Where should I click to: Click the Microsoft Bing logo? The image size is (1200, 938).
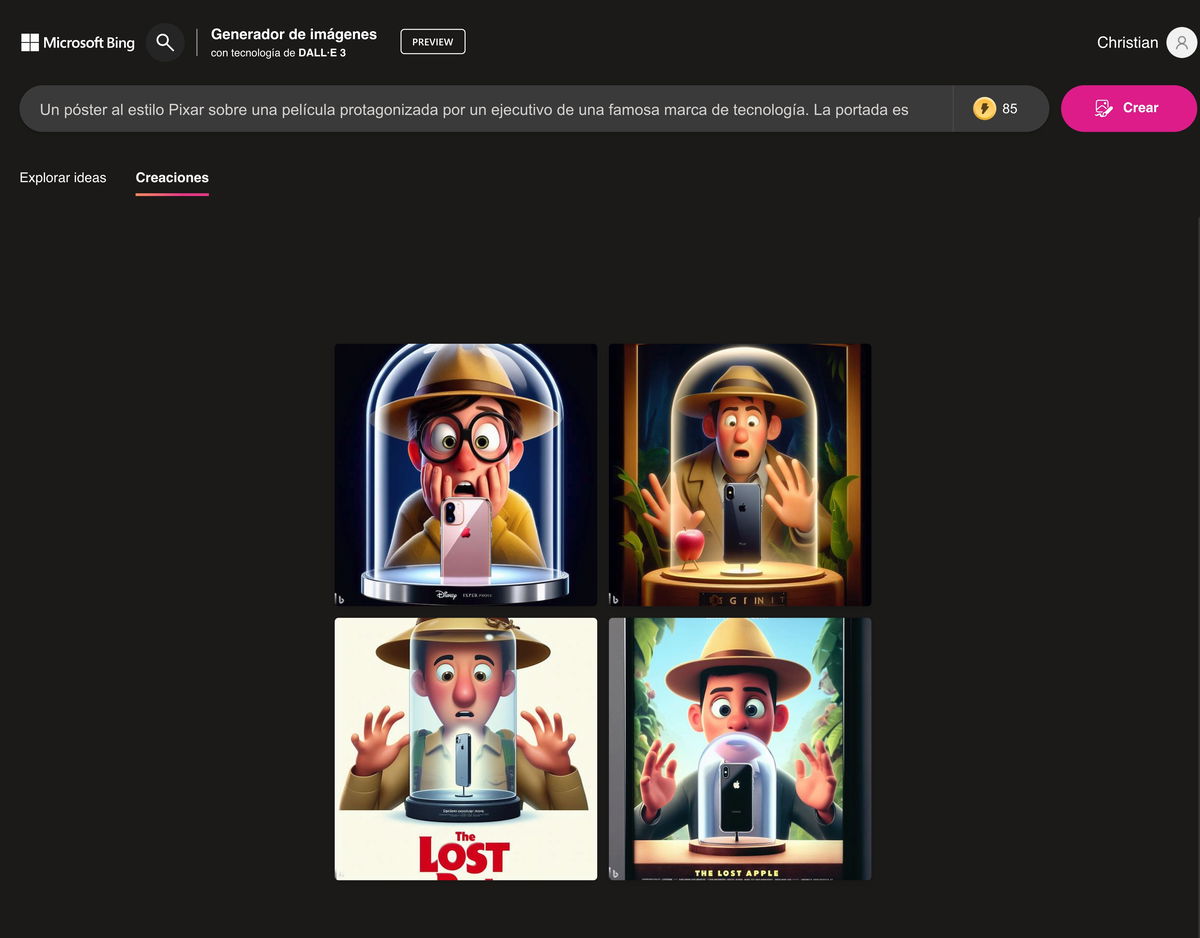(x=76, y=42)
